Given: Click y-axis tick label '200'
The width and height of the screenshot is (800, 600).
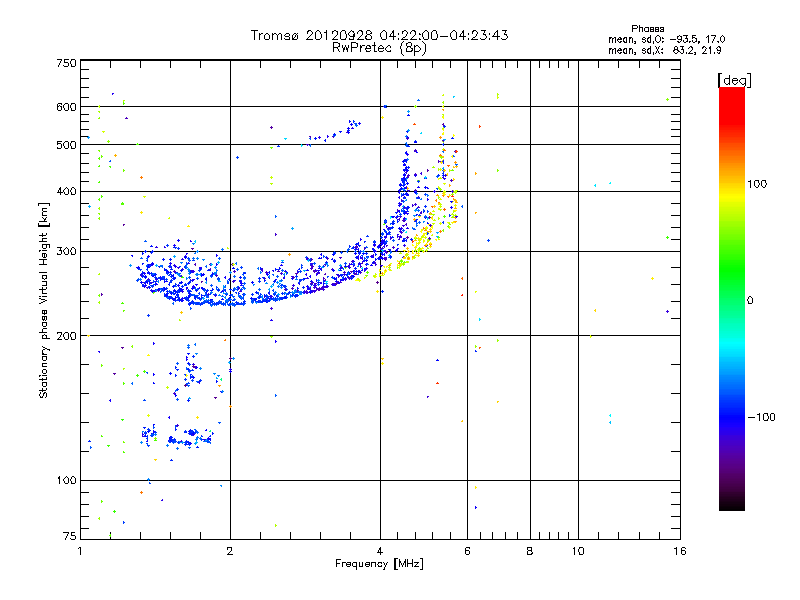Looking at the screenshot, I should pos(66,336).
